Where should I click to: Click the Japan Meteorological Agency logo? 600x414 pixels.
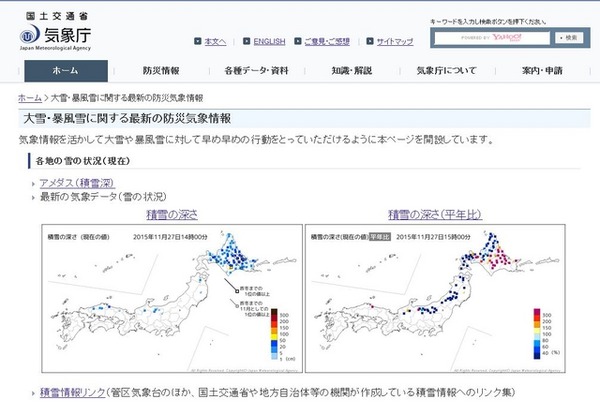coord(55,37)
